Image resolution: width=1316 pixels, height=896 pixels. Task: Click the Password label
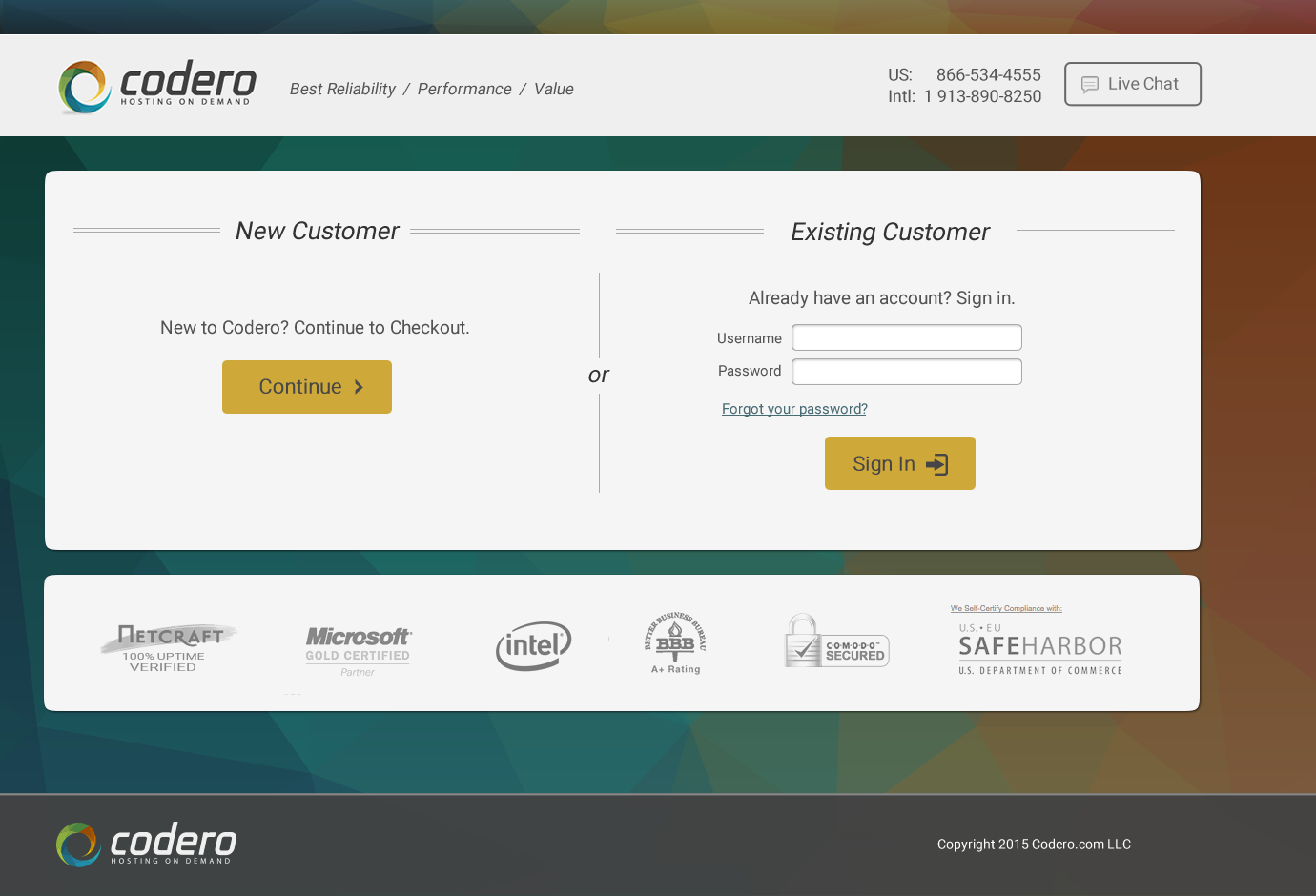coord(750,371)
